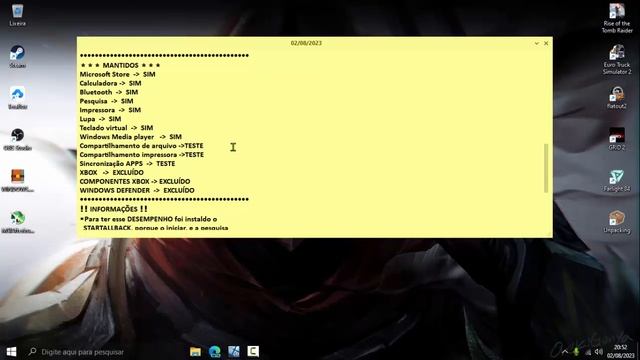Show hidden tray icons with the chevron

tap(565, 352)
